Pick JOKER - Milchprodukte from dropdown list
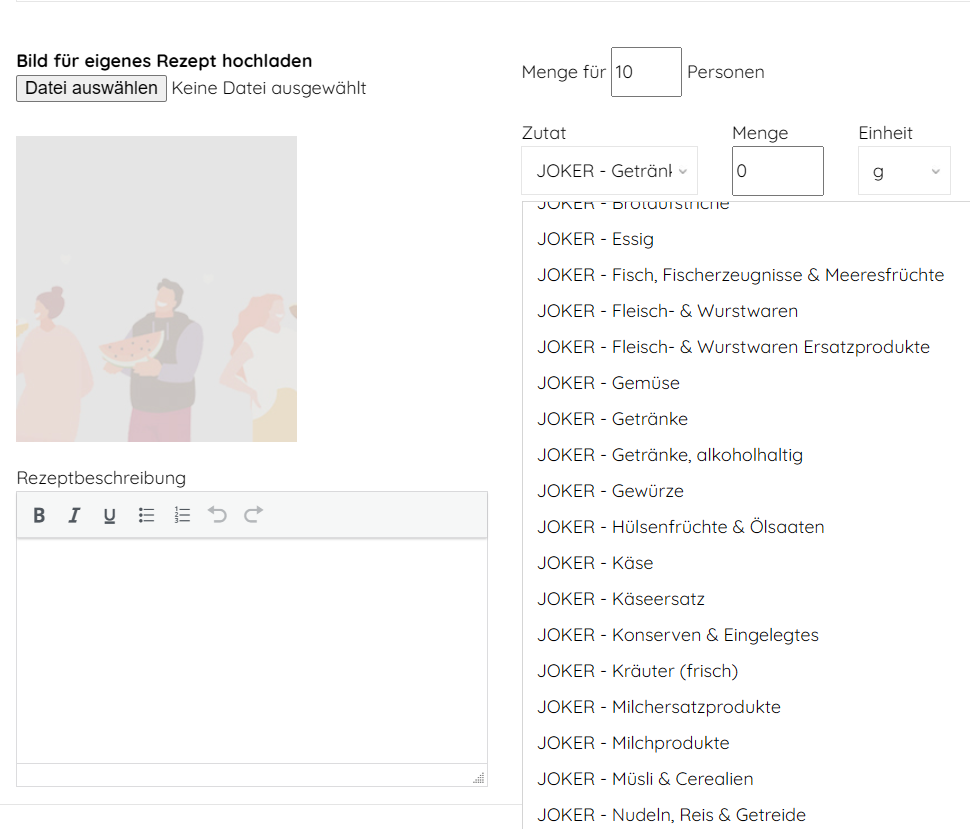 tap(633, 743)
